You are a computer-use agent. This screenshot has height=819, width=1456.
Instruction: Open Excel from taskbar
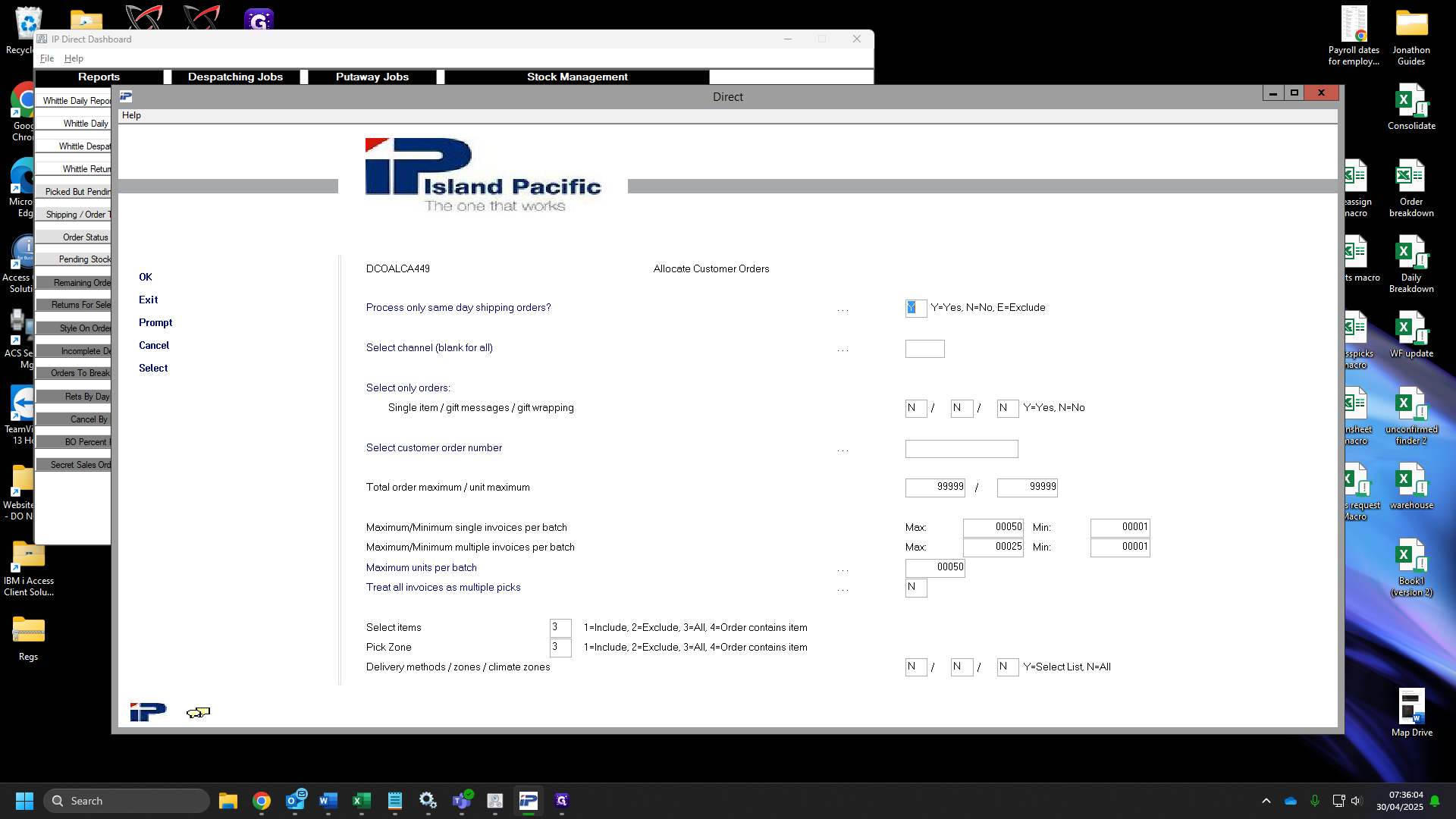click(x=362, y=801)
